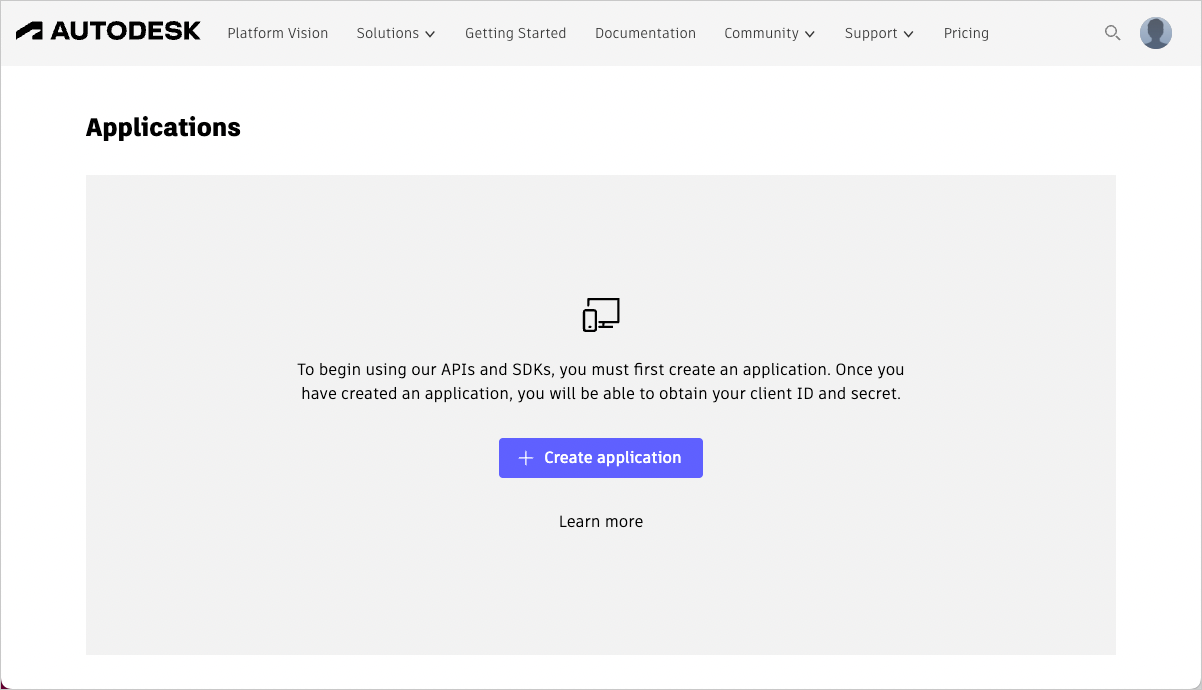Select the Support menu label
The height and width of the screenshot is (690, 1202).
coord(870,33)
